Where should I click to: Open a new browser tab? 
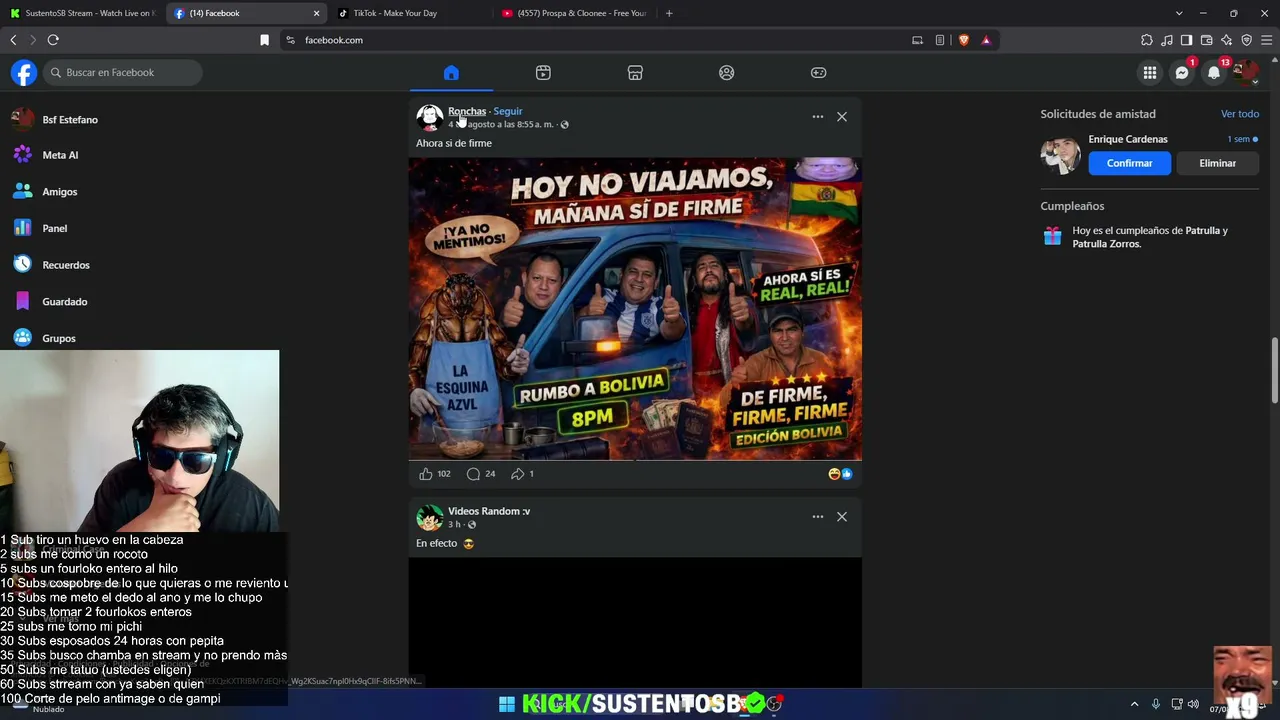(x=669, y=13)
